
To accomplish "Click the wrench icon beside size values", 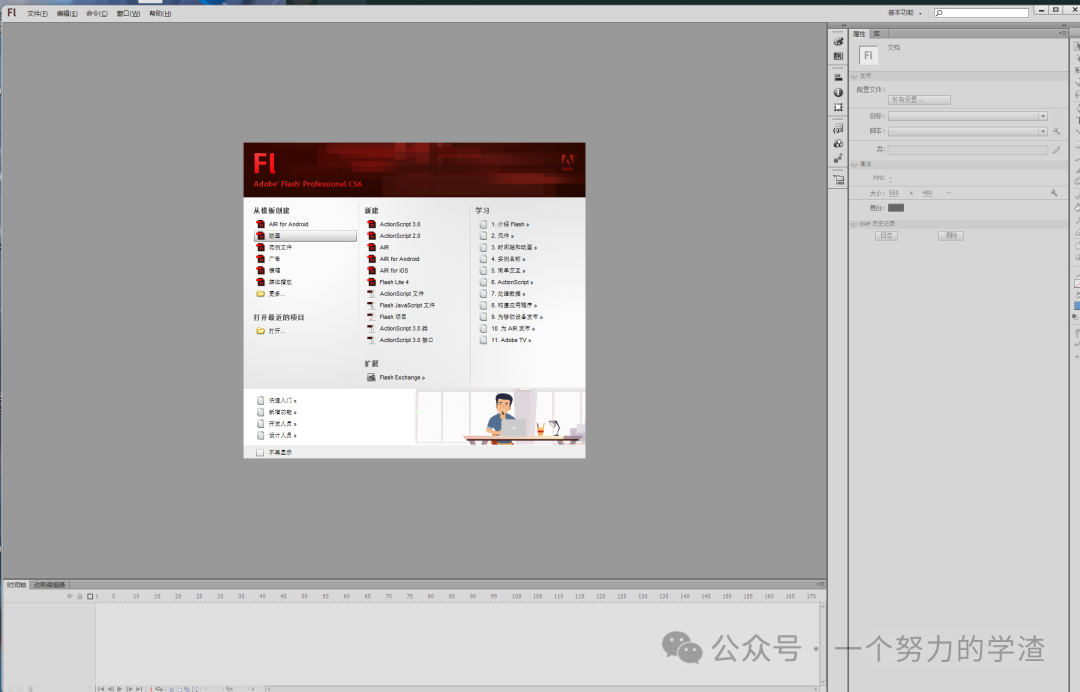I will [x=1054, y=193].
